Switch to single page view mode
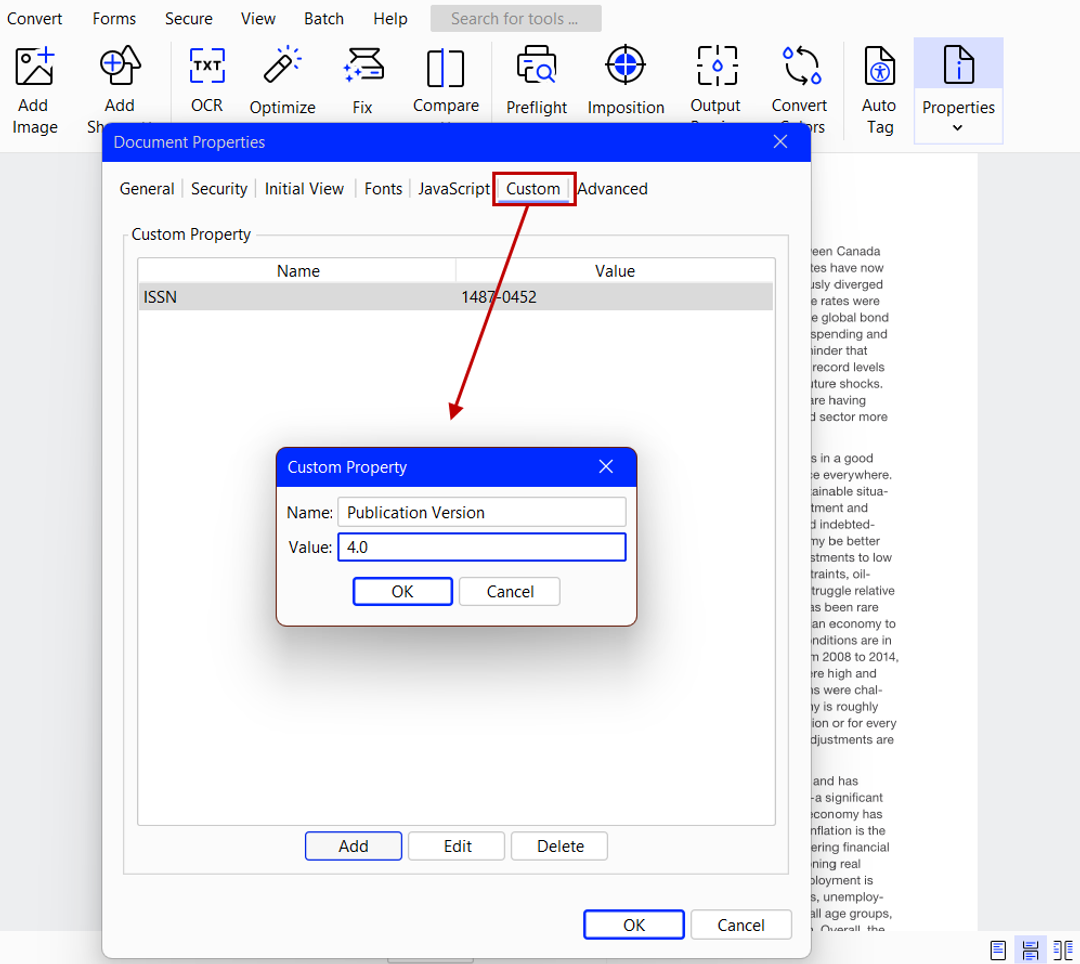 click(997, 950)
